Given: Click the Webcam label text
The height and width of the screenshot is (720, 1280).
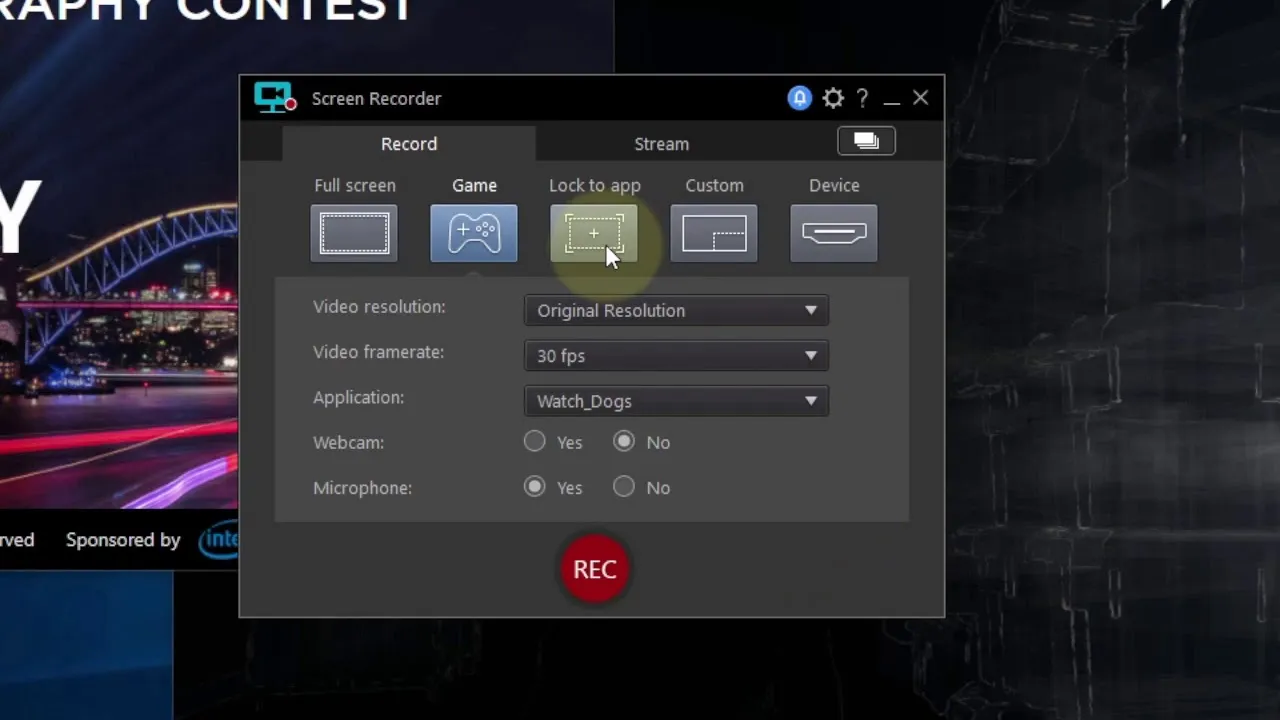Looking at the screenshot, I should click(348, 442).
